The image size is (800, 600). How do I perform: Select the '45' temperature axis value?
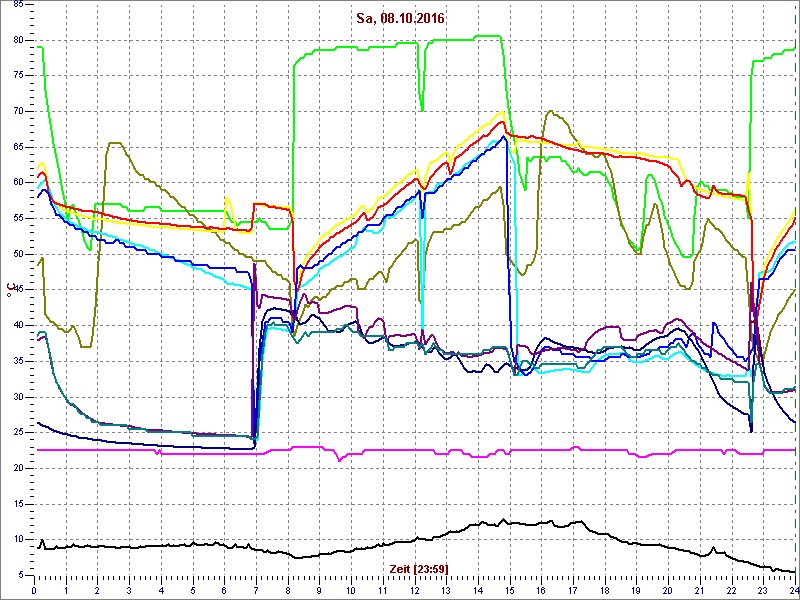(18, 290)
